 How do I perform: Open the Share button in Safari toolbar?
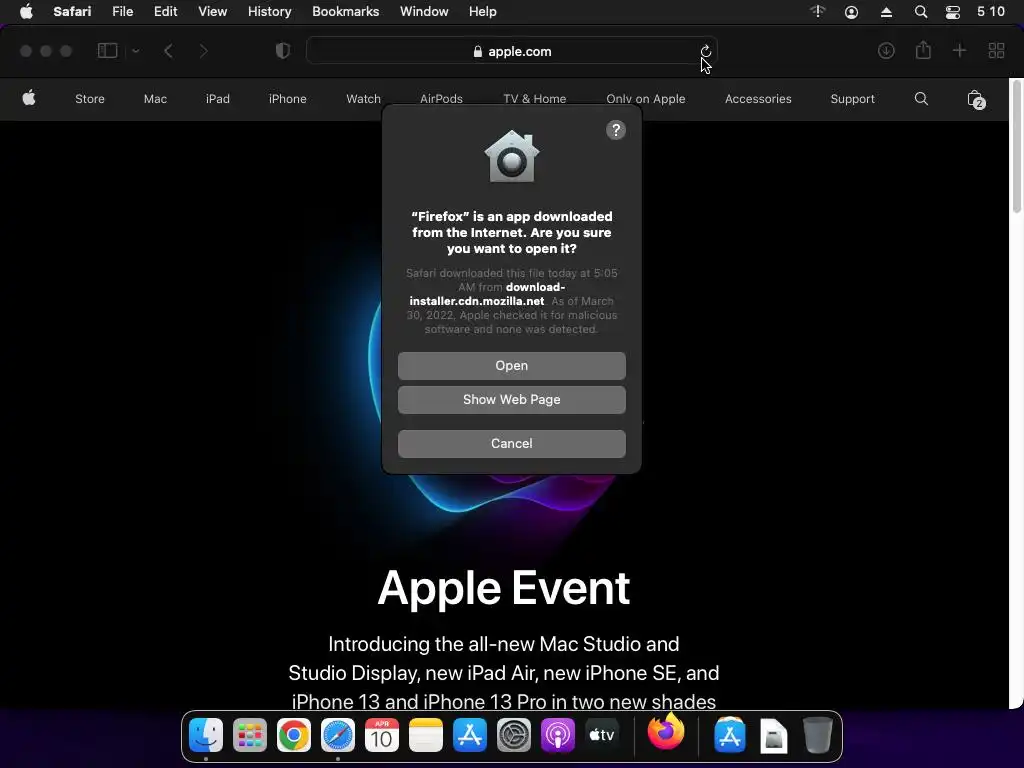[923, 50]
